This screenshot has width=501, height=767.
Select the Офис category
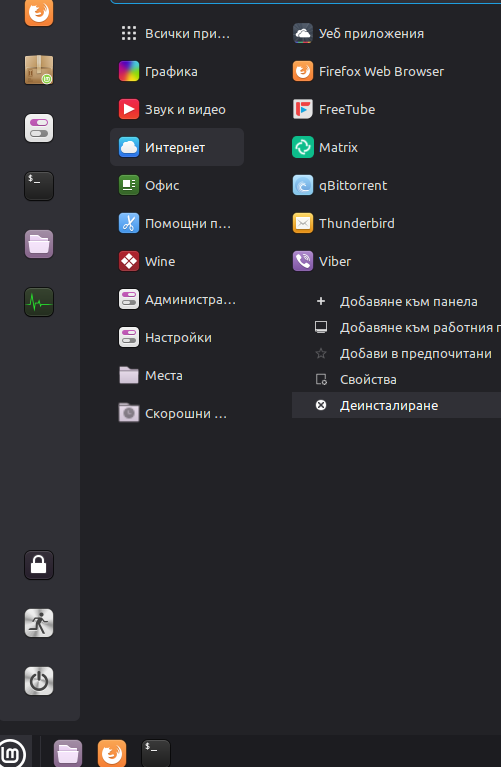click(177, 185)
